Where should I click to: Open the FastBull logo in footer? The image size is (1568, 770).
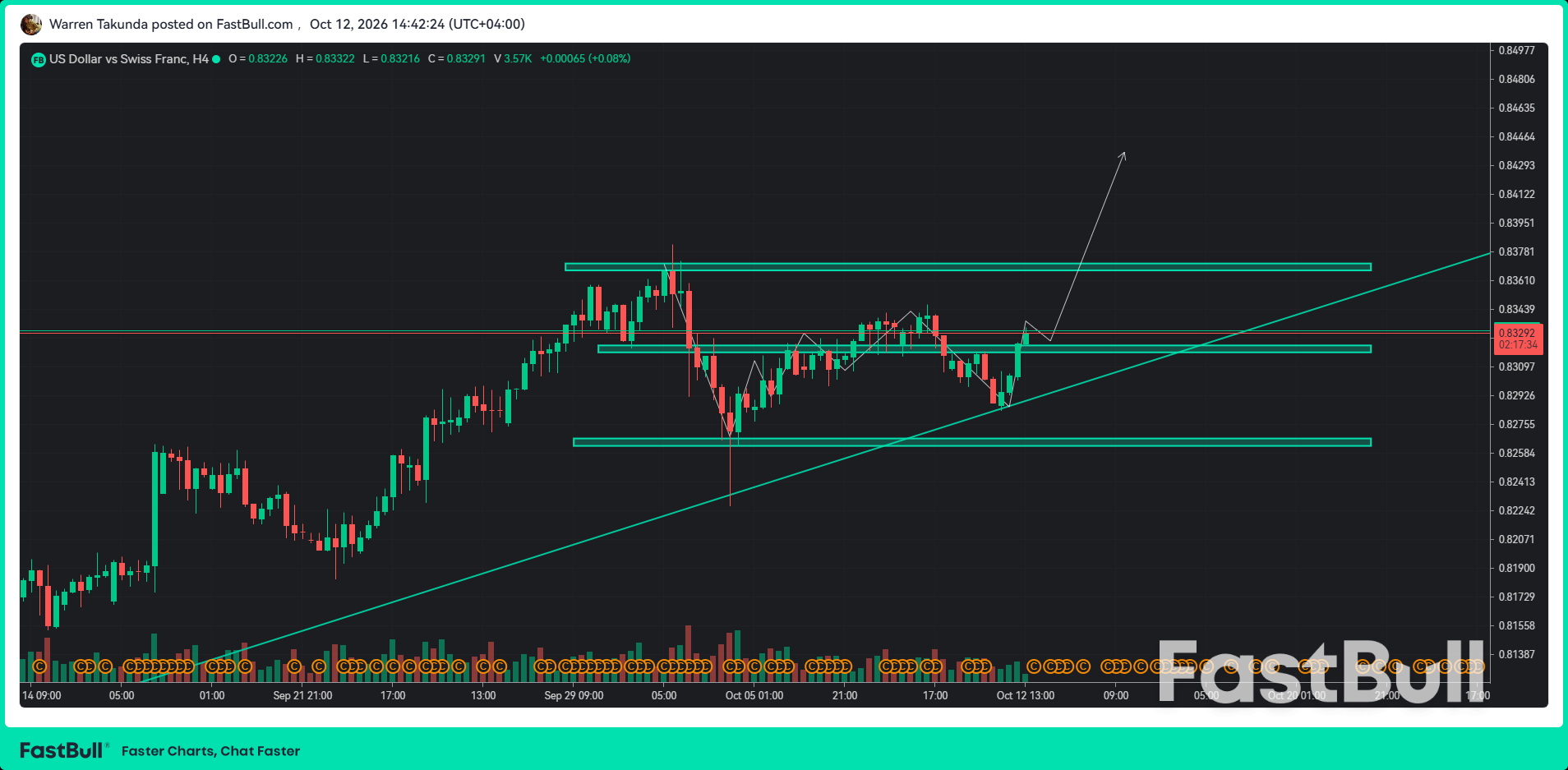(63, 750)
